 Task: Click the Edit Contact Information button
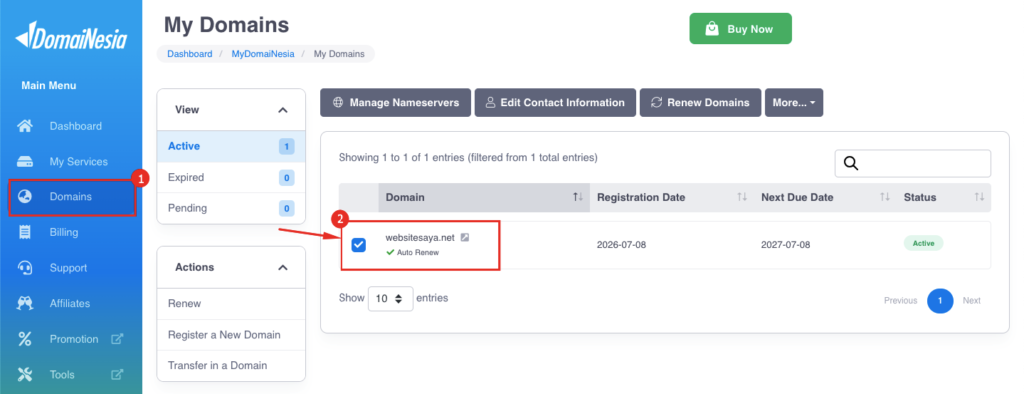point(555,103)
